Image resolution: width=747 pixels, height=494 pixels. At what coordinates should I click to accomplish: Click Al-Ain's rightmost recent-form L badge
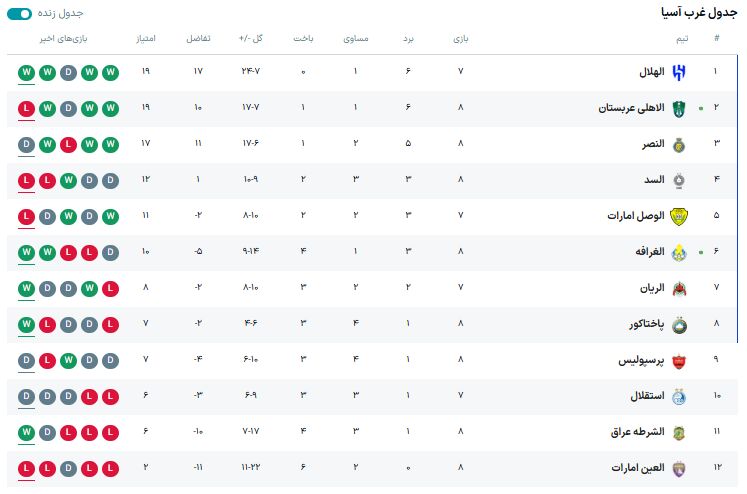110,468
